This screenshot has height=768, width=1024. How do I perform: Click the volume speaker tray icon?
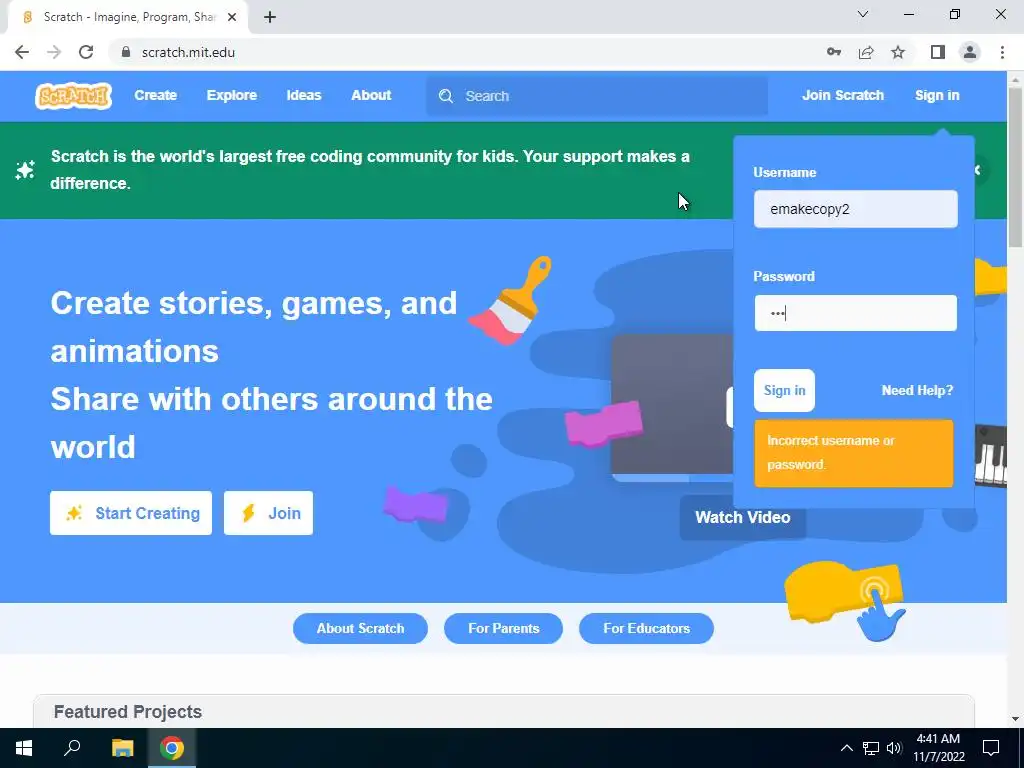pyautogui.click(x=894, y=748)
